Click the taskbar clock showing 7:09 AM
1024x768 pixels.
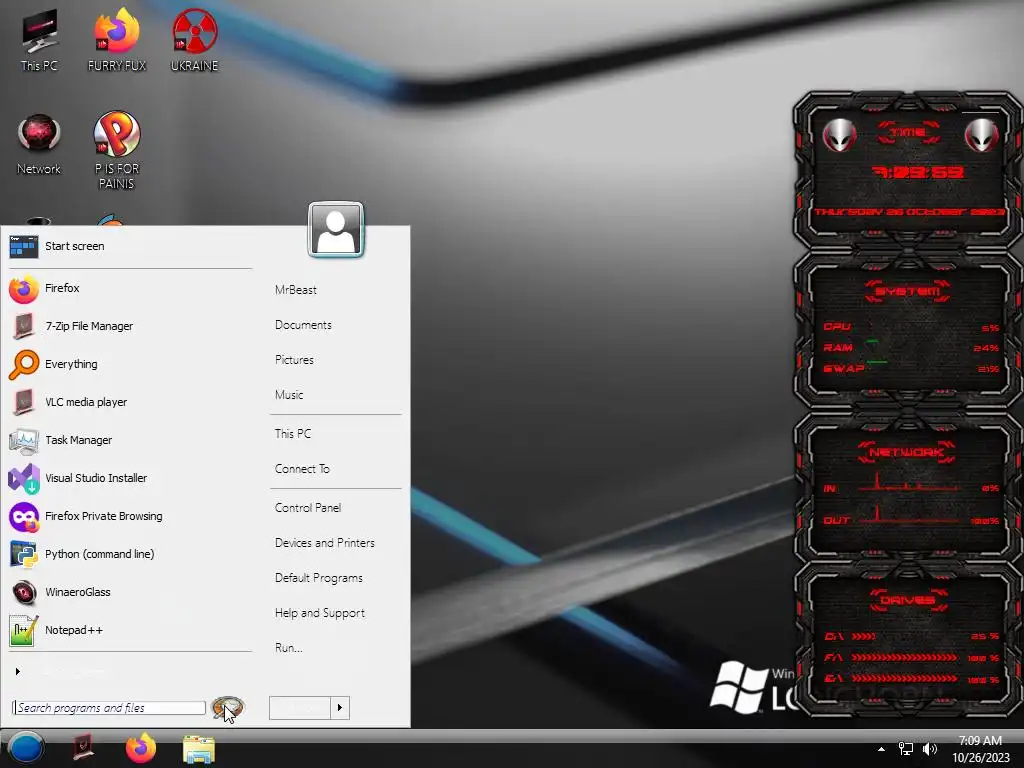(x=980, y=741)
